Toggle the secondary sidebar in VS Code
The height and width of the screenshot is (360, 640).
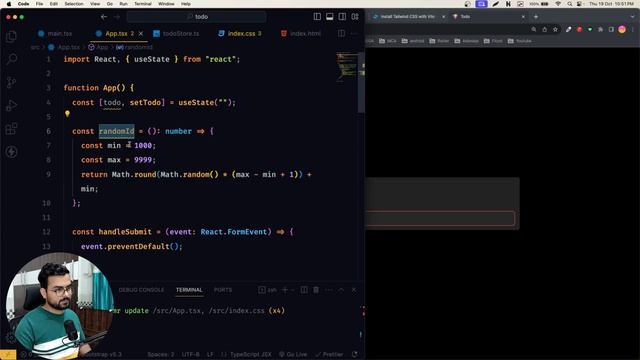(342, 17)
